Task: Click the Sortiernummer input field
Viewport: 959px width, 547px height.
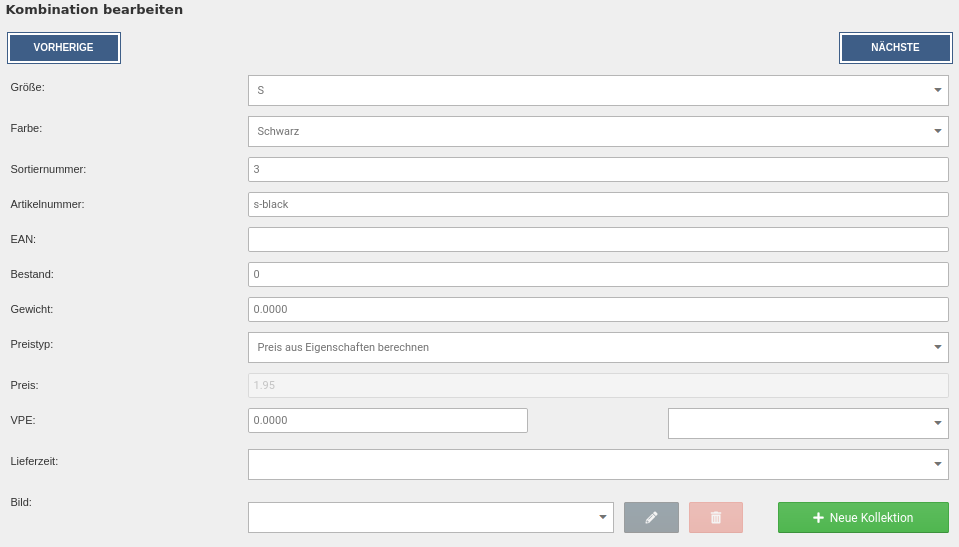Action: (x=597, y=169)
